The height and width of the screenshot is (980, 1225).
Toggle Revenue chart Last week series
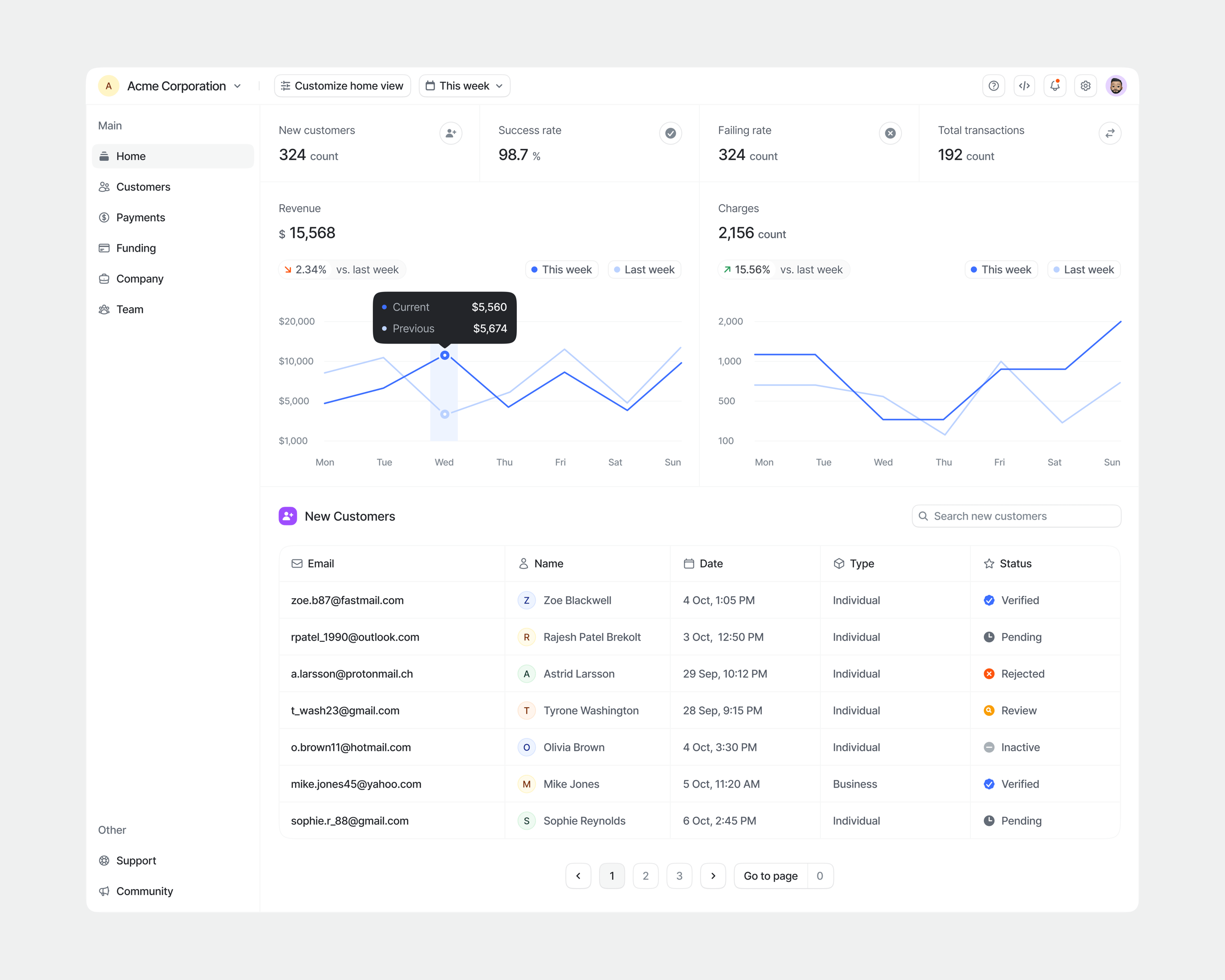pyautogui.click(x=644, y=269)
